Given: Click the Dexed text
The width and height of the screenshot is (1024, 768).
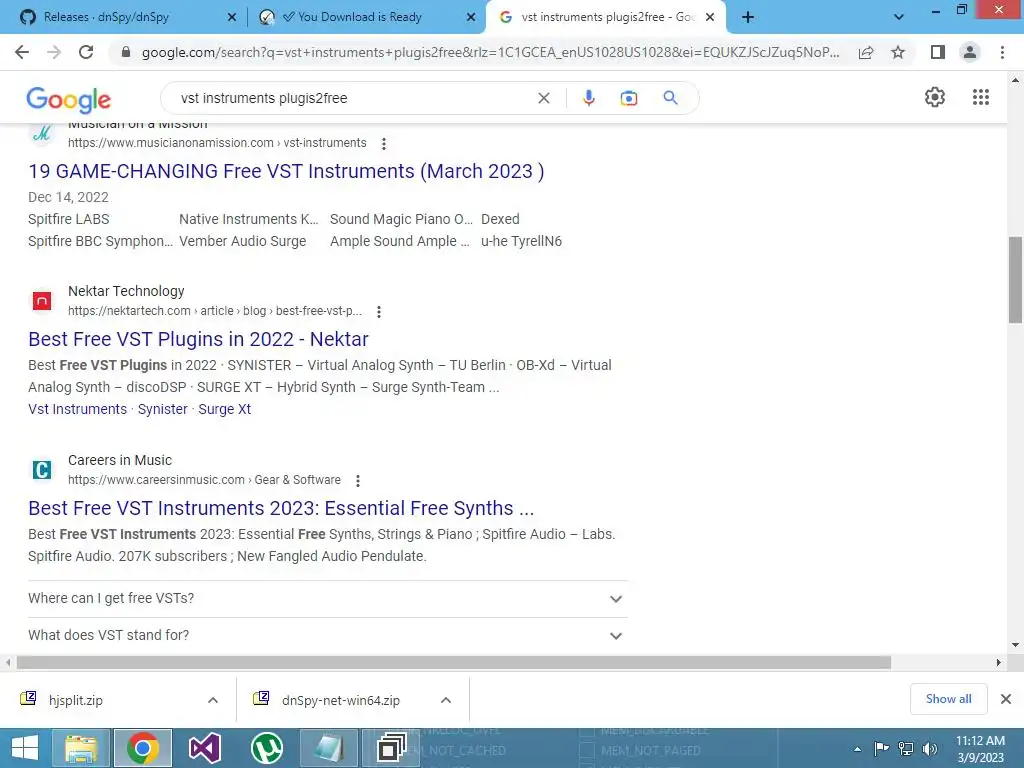Looking at the screenshot, I should point(500,219).
